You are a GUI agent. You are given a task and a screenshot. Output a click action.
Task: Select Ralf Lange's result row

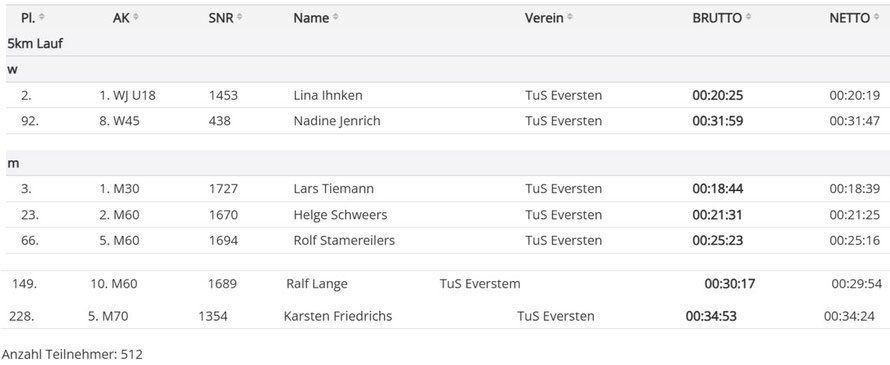tap(445, 283)
